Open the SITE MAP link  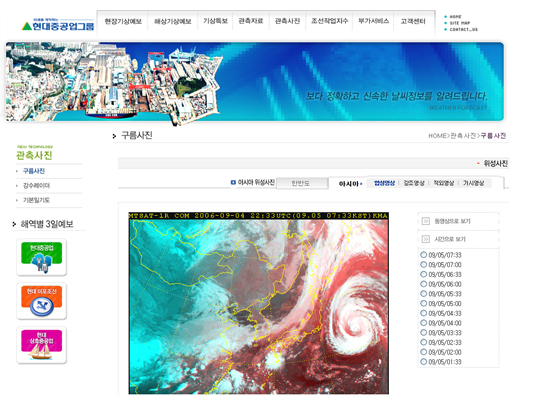[460, 23]
